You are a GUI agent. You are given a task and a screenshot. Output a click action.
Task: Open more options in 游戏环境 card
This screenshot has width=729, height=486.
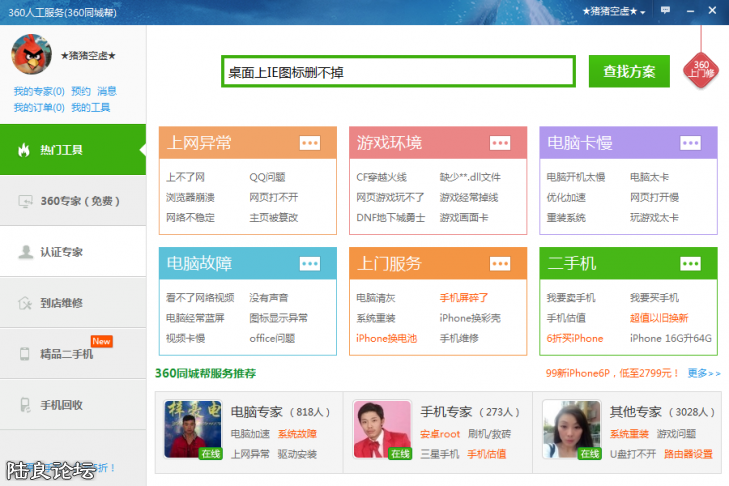(x=500, y=143)
